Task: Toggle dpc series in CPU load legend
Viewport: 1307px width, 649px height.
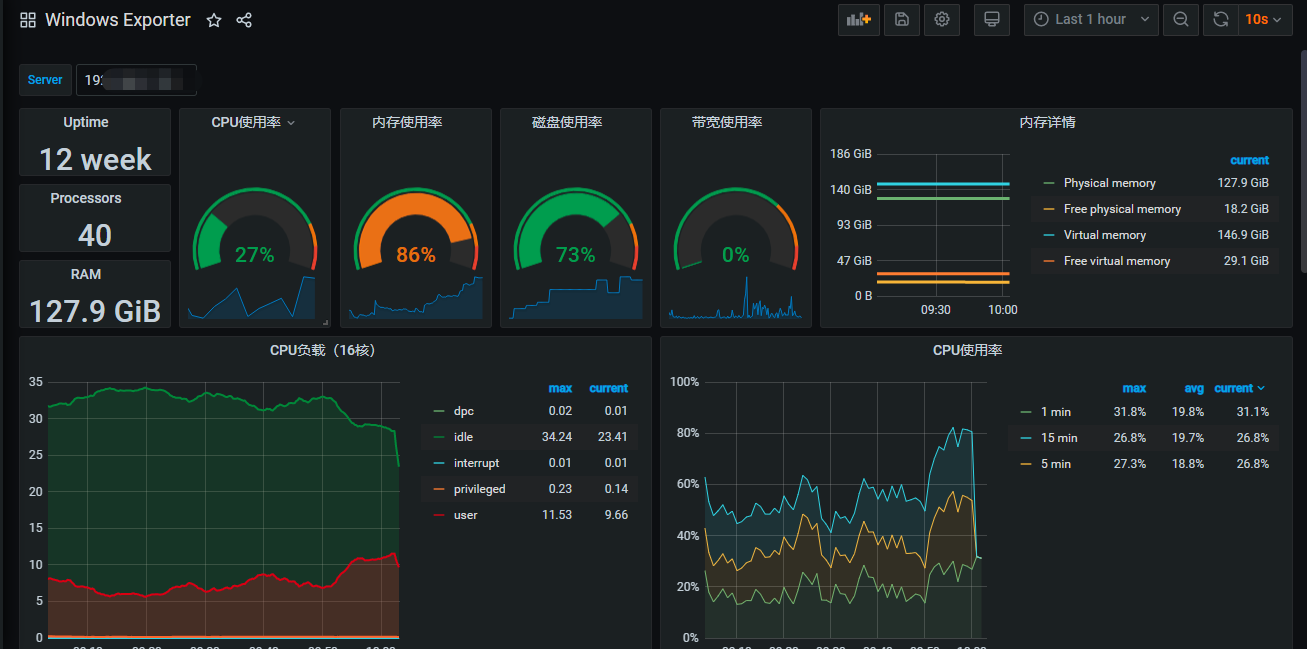Action: 463,411
